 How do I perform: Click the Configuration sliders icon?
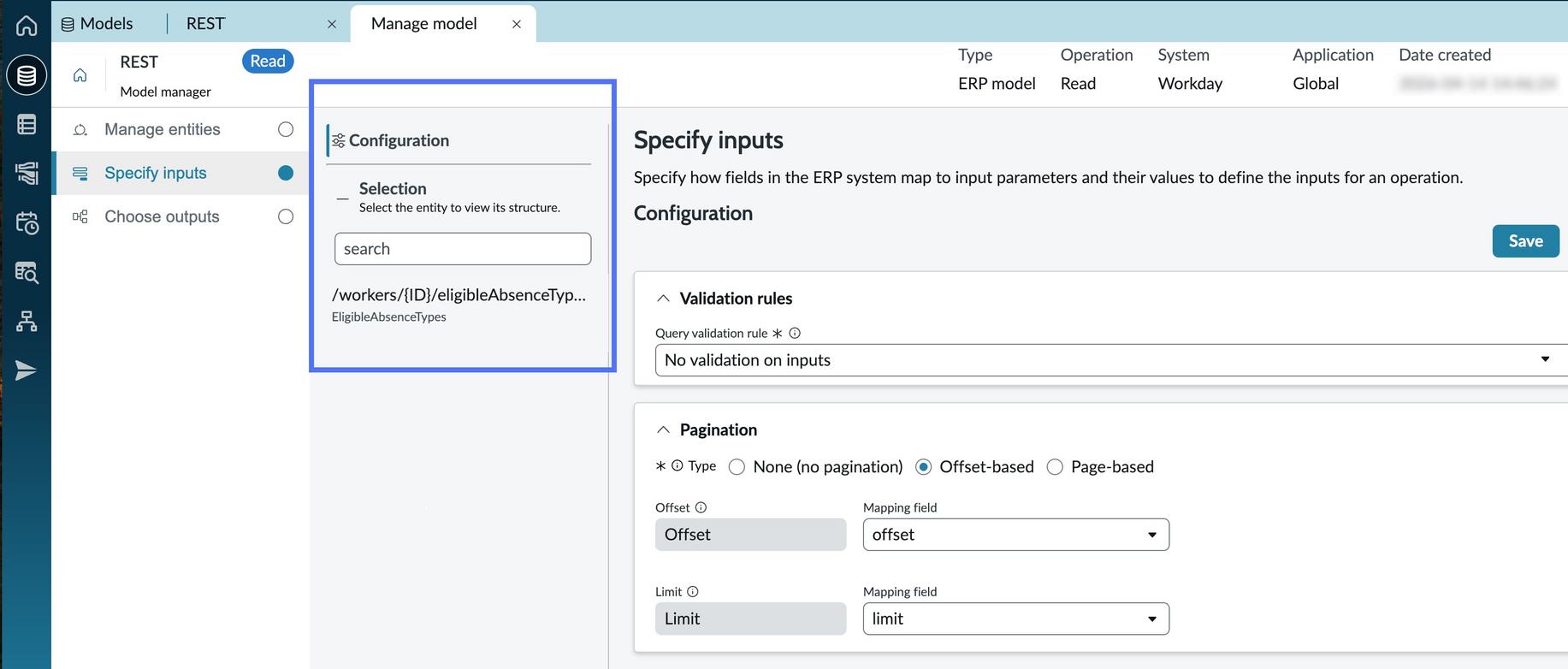click(339, 140)
